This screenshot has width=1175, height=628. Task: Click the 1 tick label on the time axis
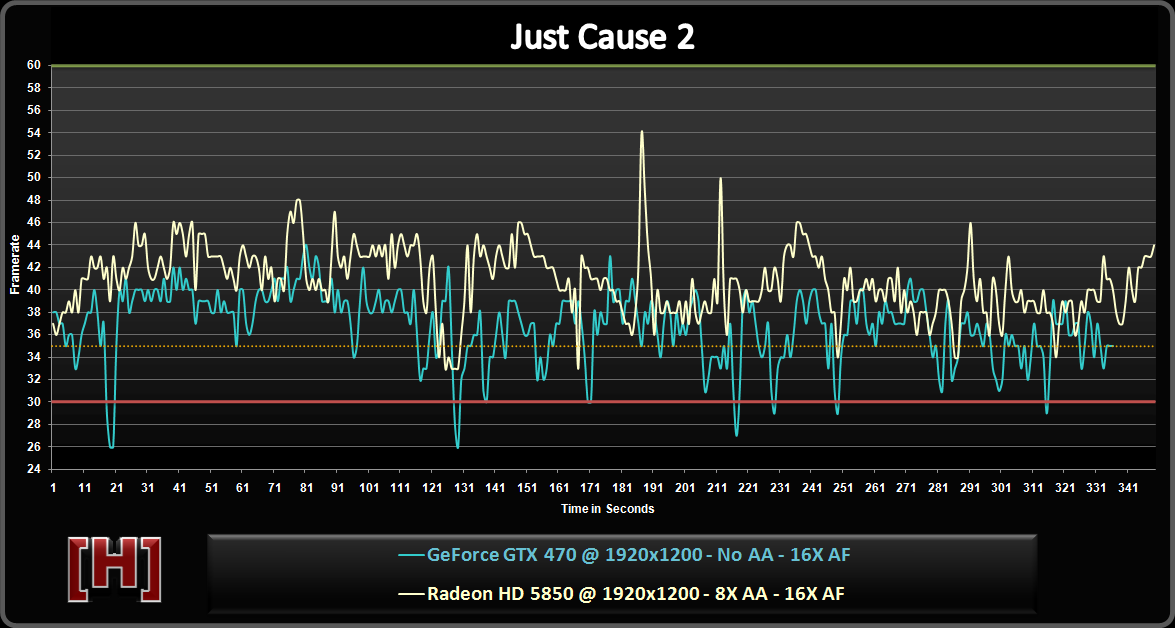[53, 488]
